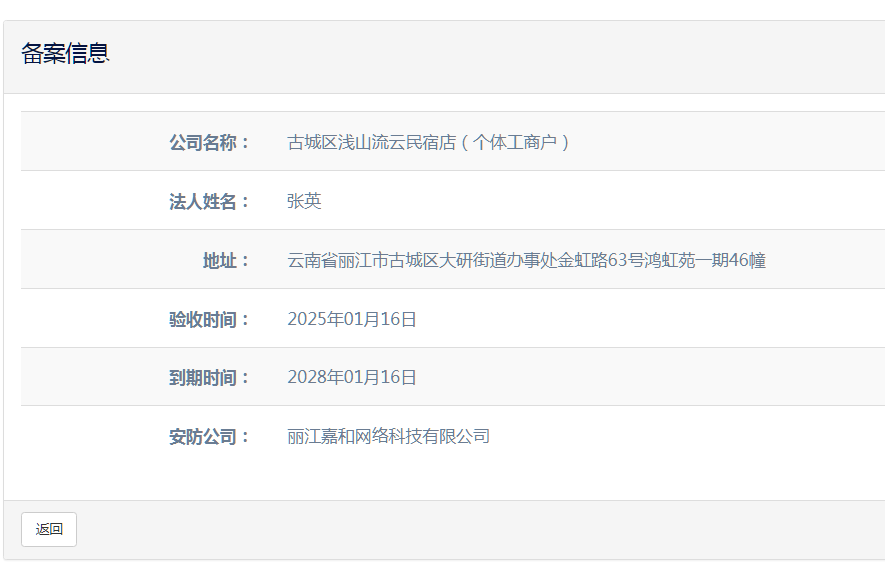Click the legal person name 张英

[x=304, y=201]
